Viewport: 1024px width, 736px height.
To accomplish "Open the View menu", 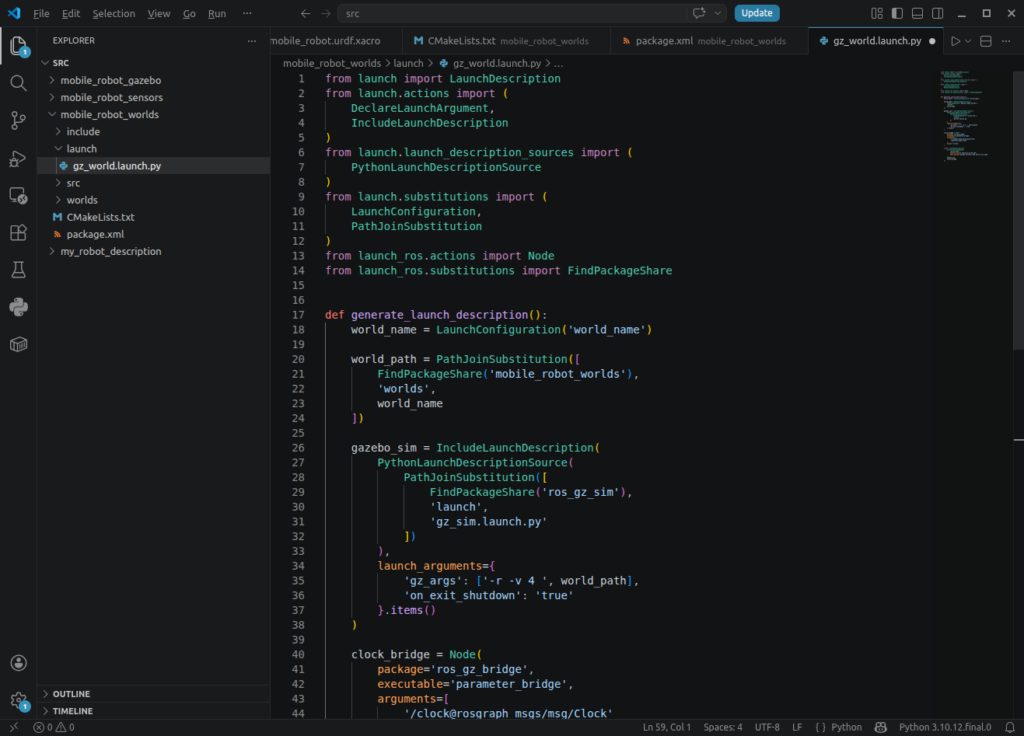I will pyautogui.click(x=159, y=13).
